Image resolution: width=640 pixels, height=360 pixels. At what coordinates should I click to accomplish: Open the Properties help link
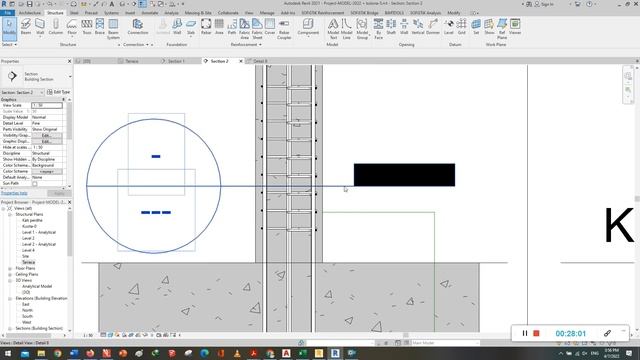coord(14,193)
